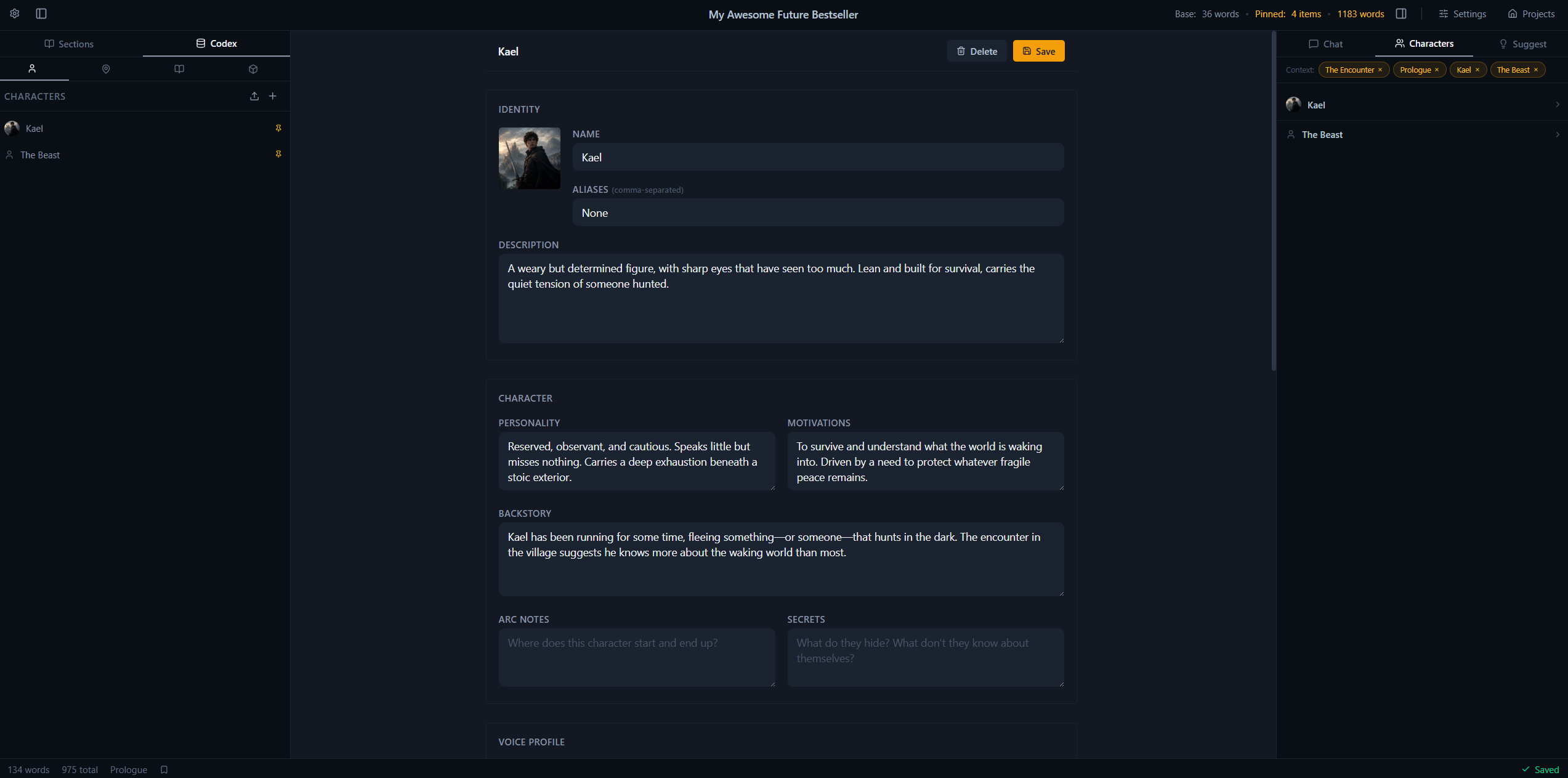Screen dimensions: 1568x778
Task: Open the Chat tab in right panel
Action: [x=1326, y=44]
